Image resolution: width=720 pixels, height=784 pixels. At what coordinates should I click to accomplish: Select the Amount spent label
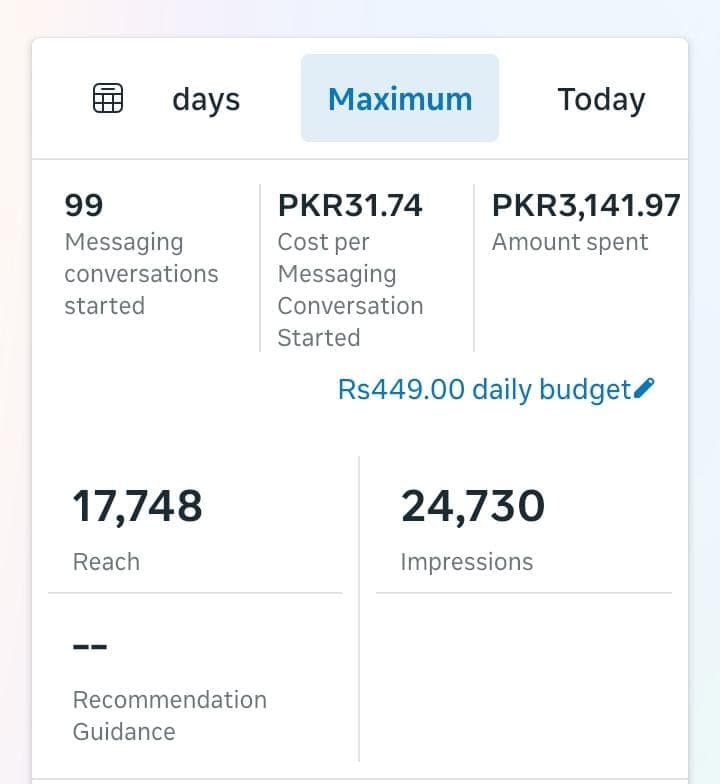[570, 242]
